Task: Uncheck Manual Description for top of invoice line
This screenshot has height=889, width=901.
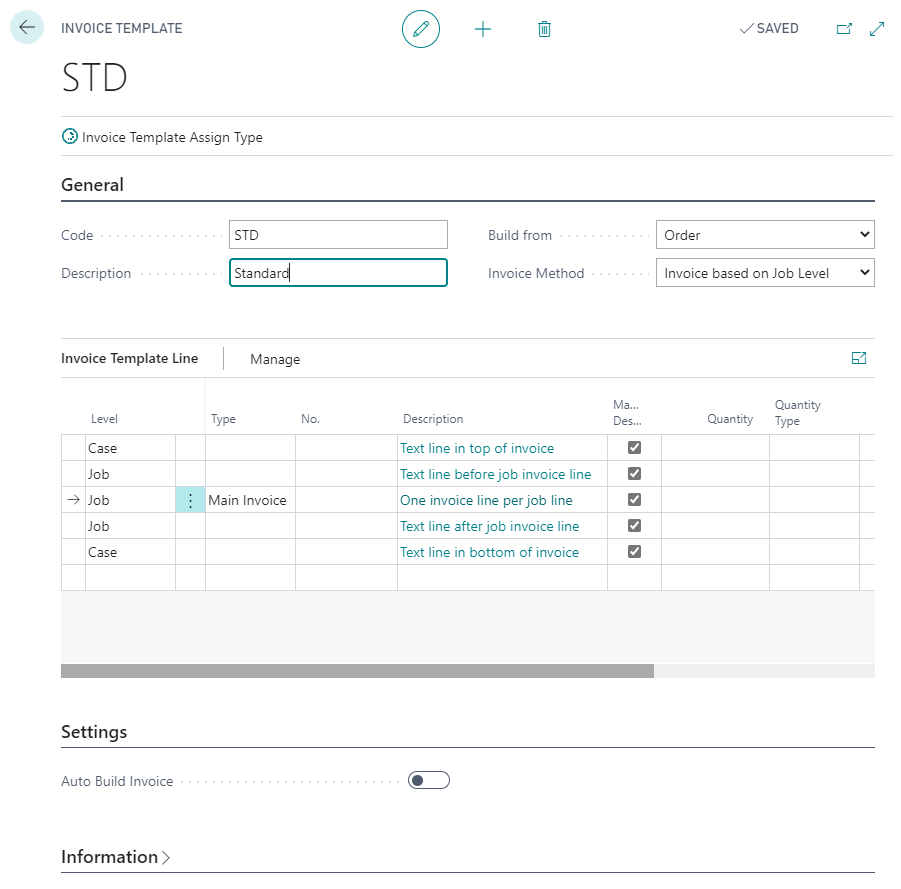Action: click(x=634, y=448)
